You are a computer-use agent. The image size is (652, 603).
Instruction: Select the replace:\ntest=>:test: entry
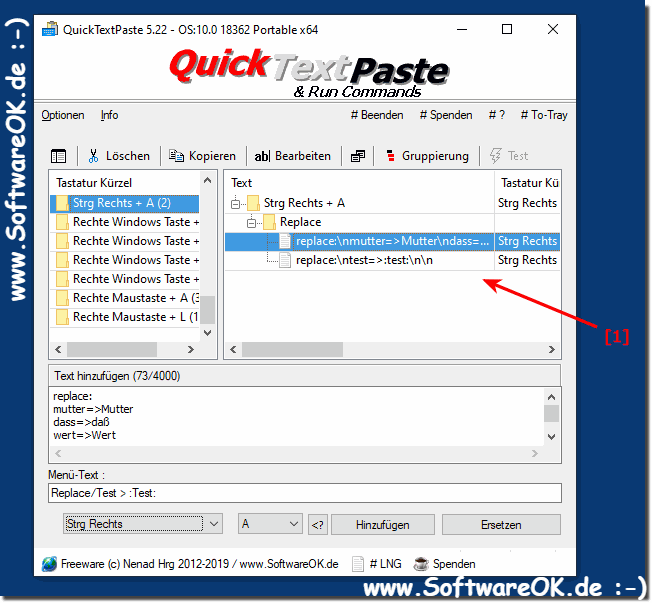click(x=364, y=260)
